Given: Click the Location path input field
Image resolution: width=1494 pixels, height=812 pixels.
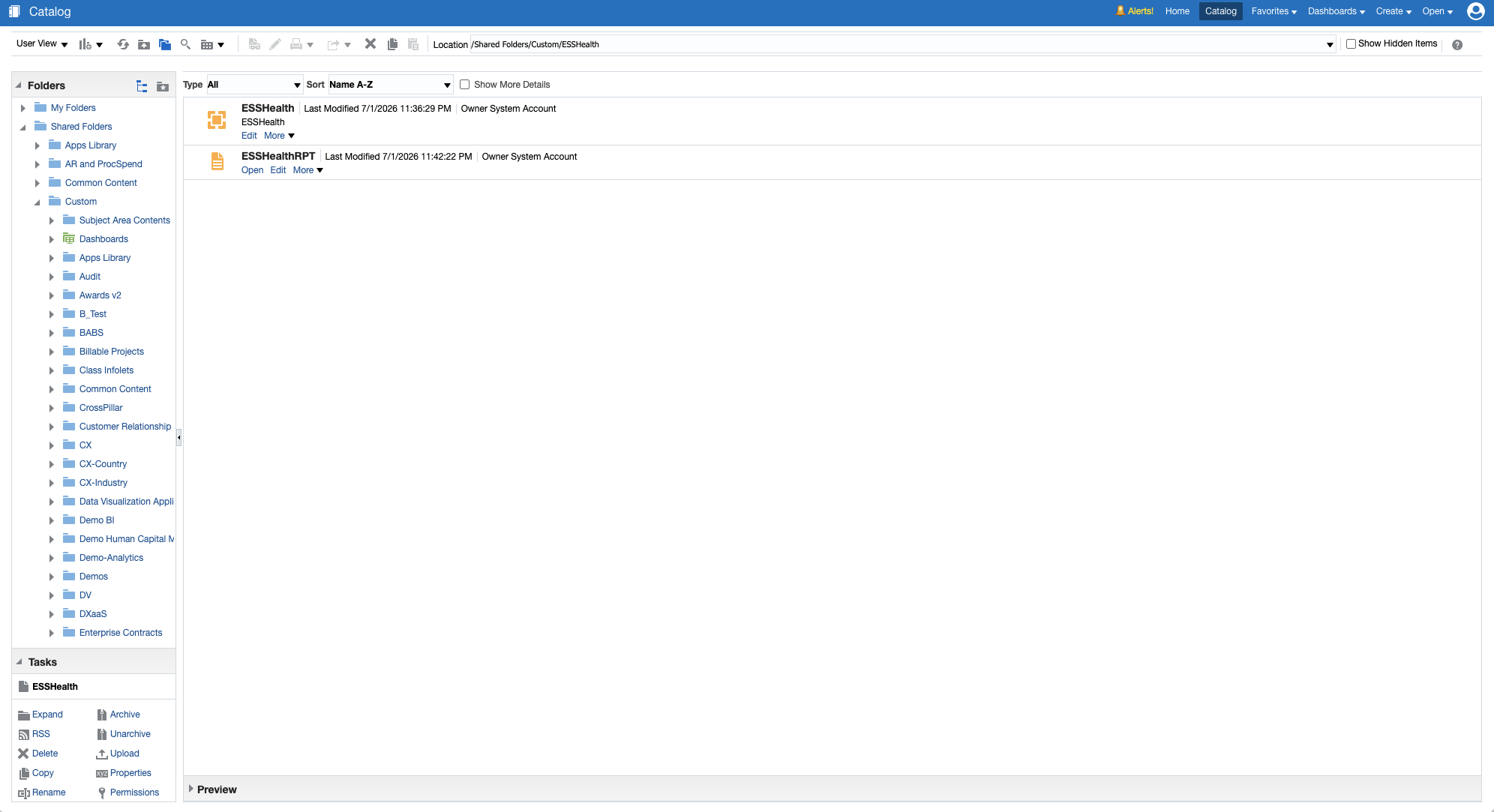Looking at the screenshot, I should tap(897, 44).
